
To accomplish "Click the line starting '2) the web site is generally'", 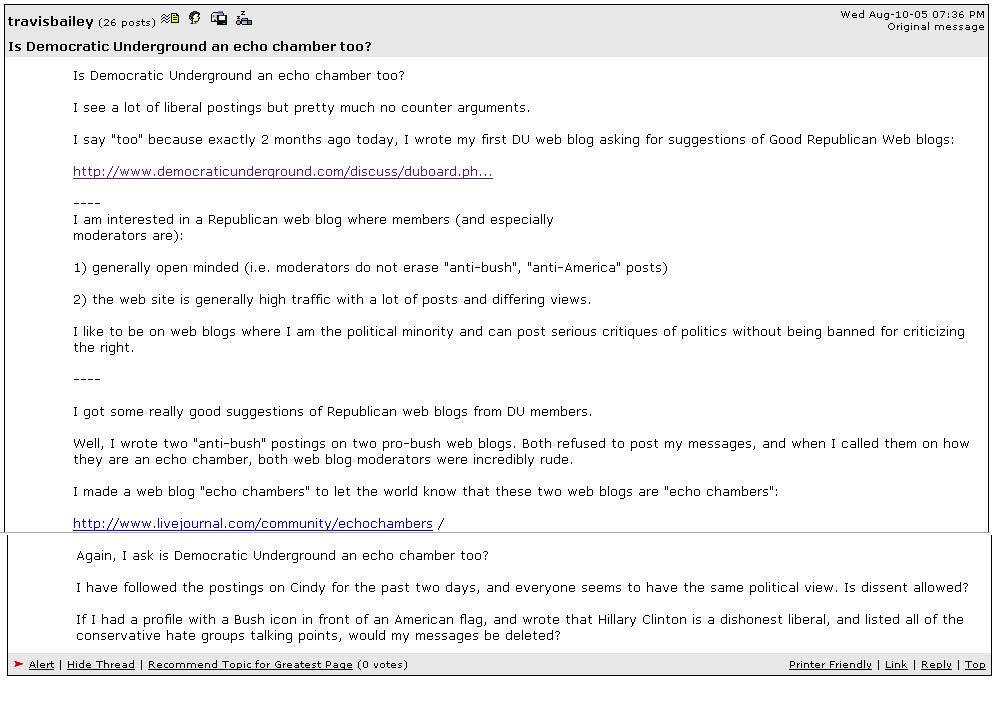I will [332, 300].
